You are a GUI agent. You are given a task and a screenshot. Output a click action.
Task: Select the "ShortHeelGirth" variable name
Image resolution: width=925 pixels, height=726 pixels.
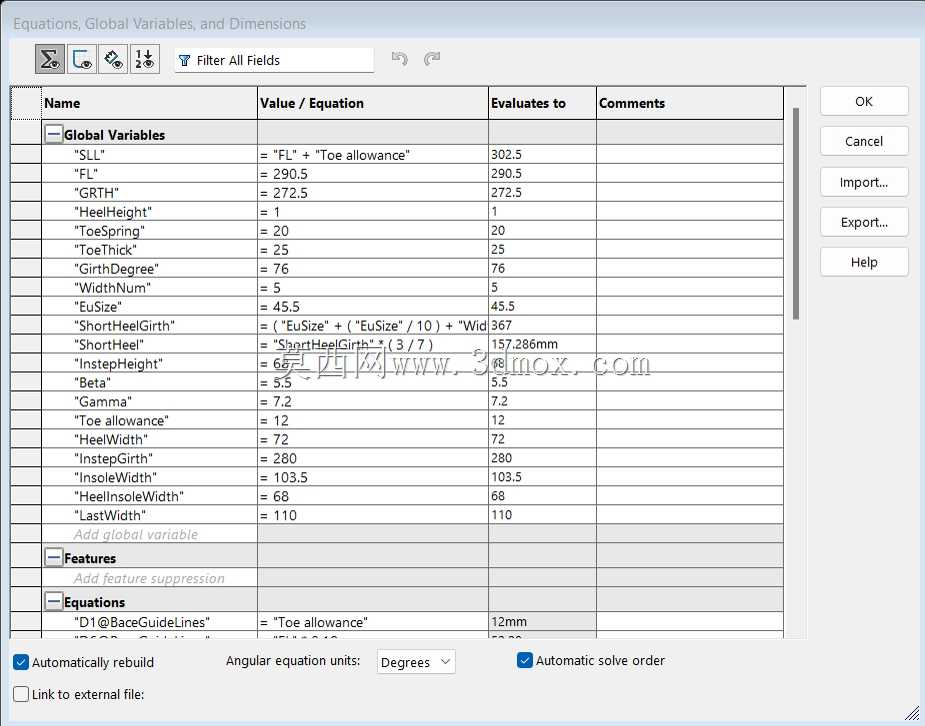click(125, 326)
